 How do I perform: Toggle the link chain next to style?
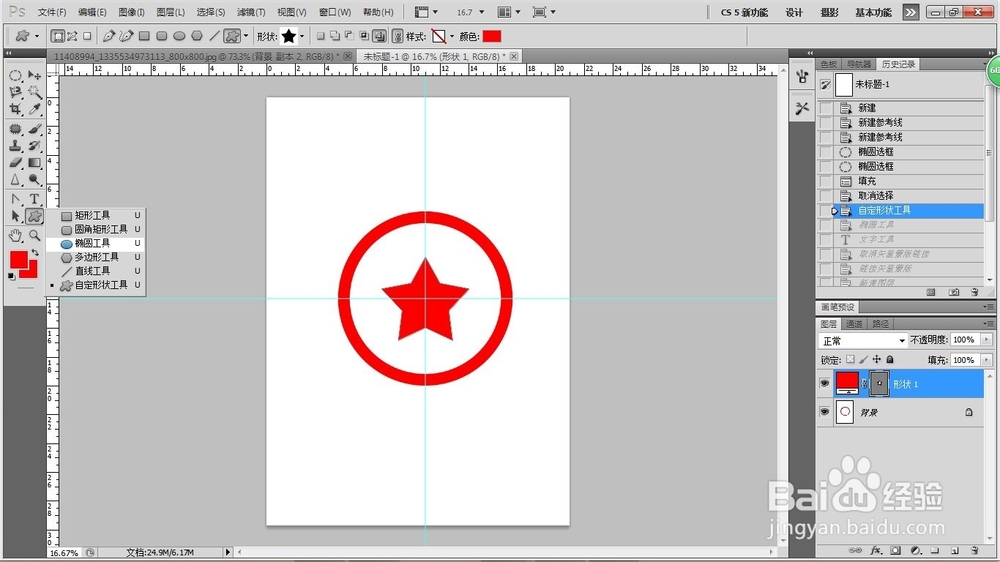397,36
